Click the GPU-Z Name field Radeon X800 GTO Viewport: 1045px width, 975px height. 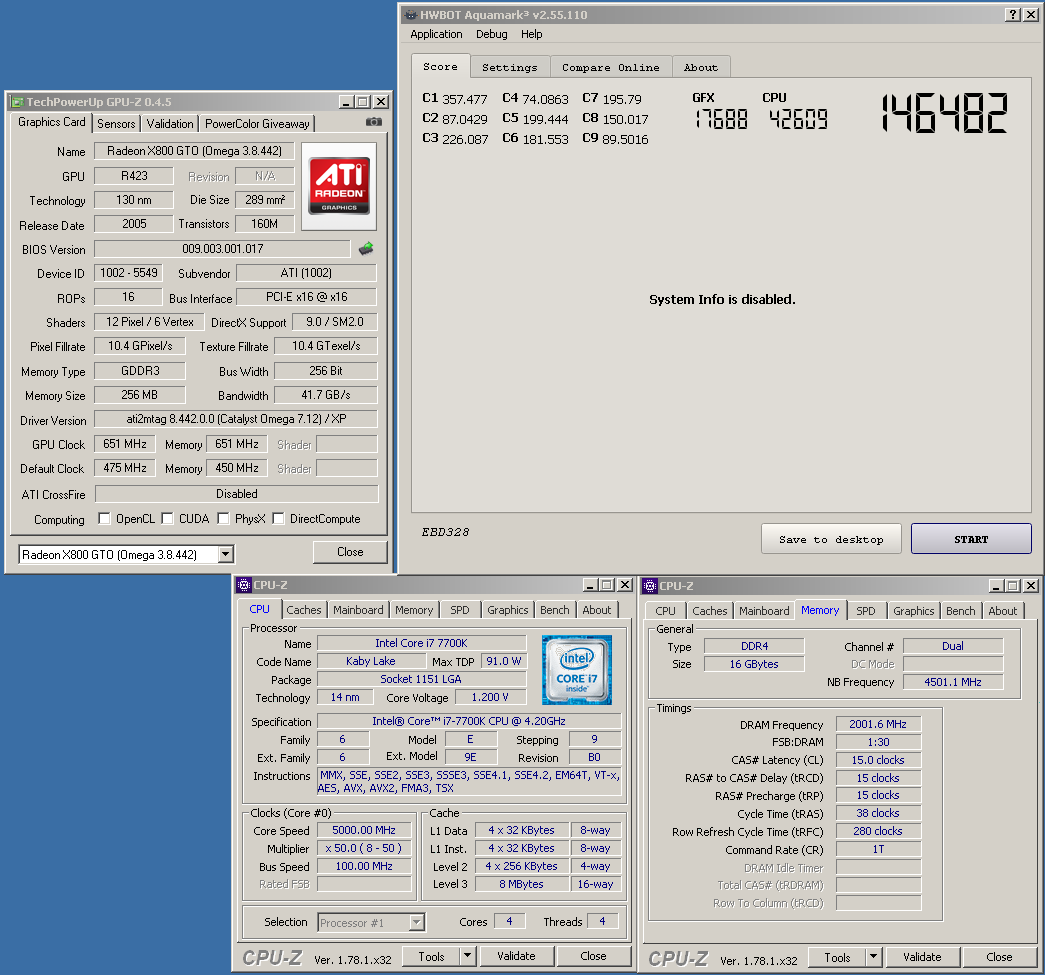194,151
